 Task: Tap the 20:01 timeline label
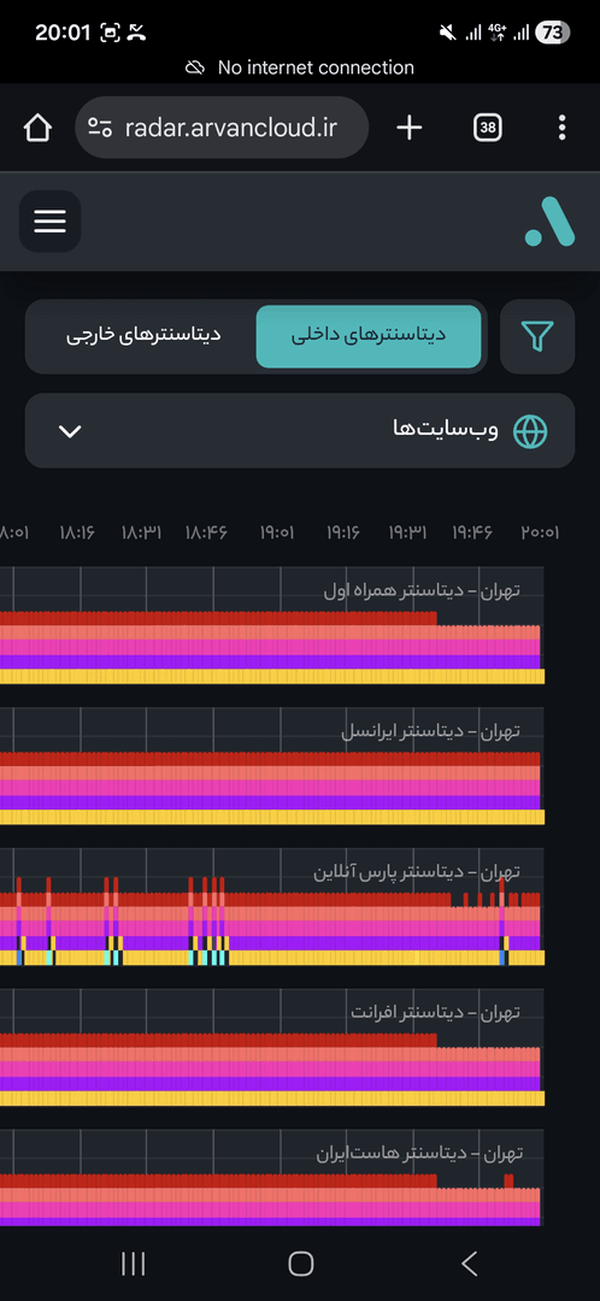tap(539, 533)
